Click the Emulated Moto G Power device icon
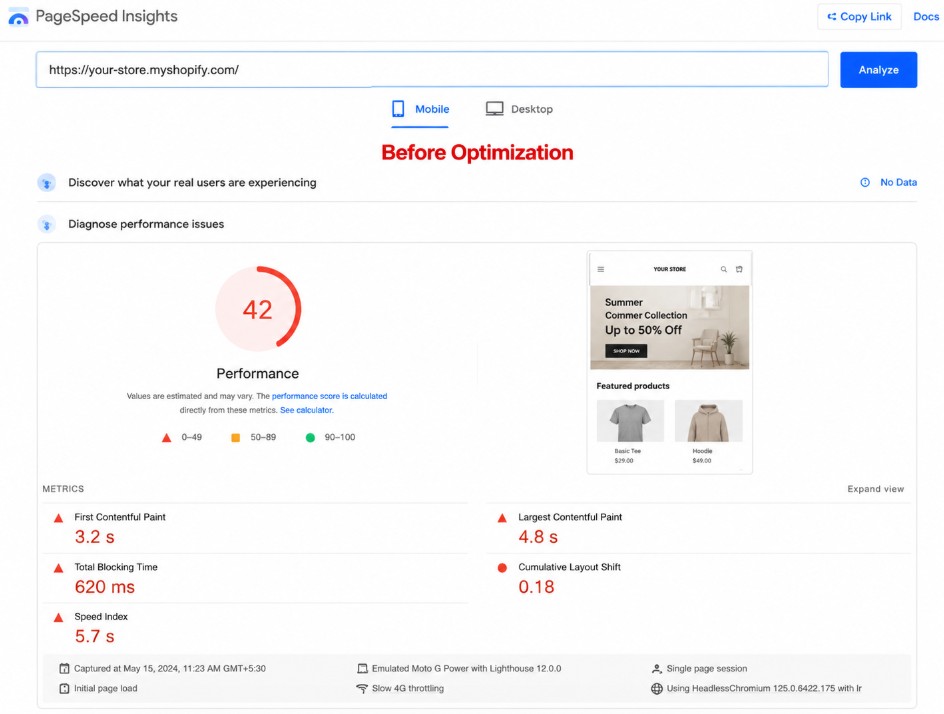Image resolution: width=944 pixels, height=714 pixels. pos(362,668)
